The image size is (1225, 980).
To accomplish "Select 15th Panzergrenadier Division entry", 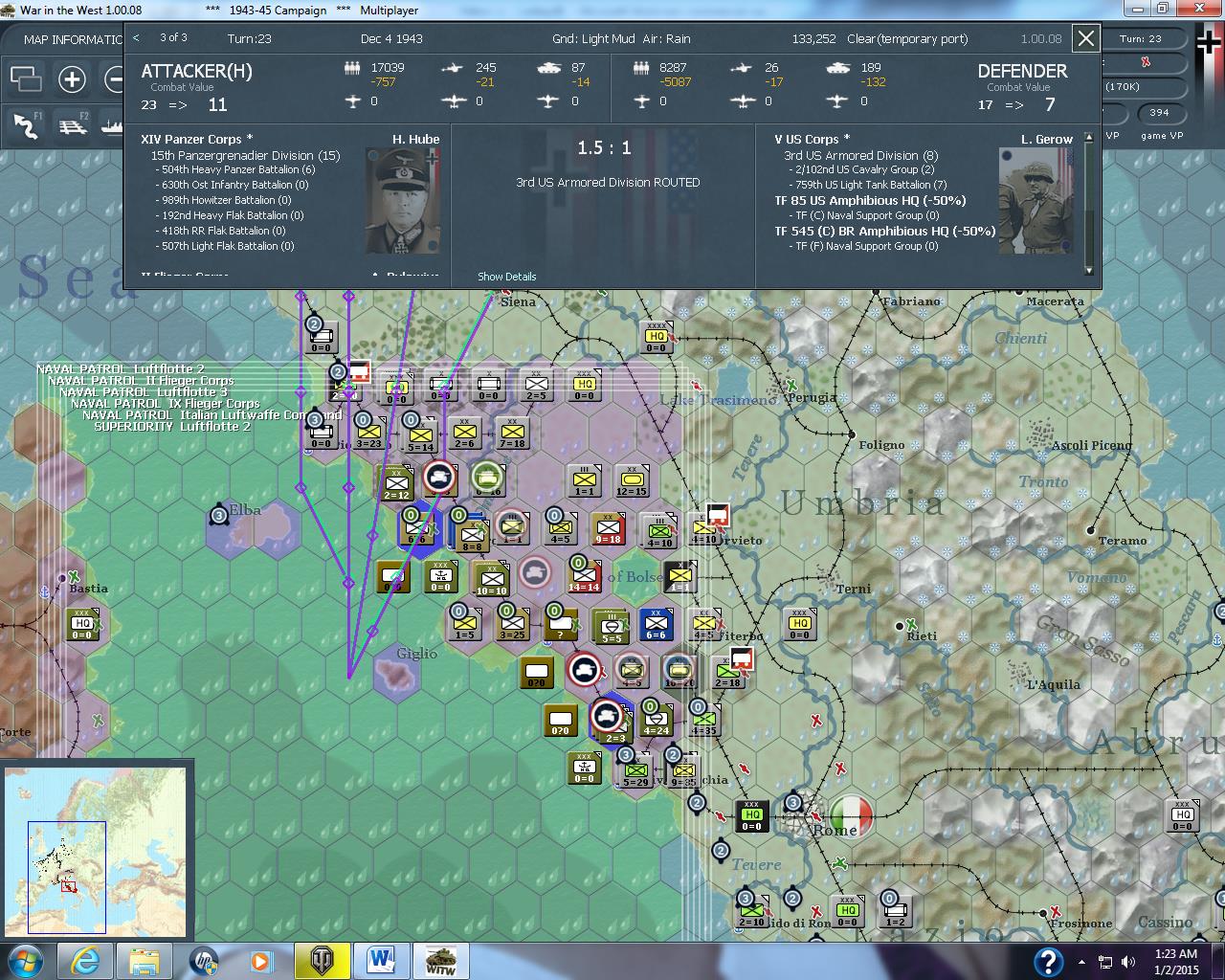I will [x=245, y=155].
